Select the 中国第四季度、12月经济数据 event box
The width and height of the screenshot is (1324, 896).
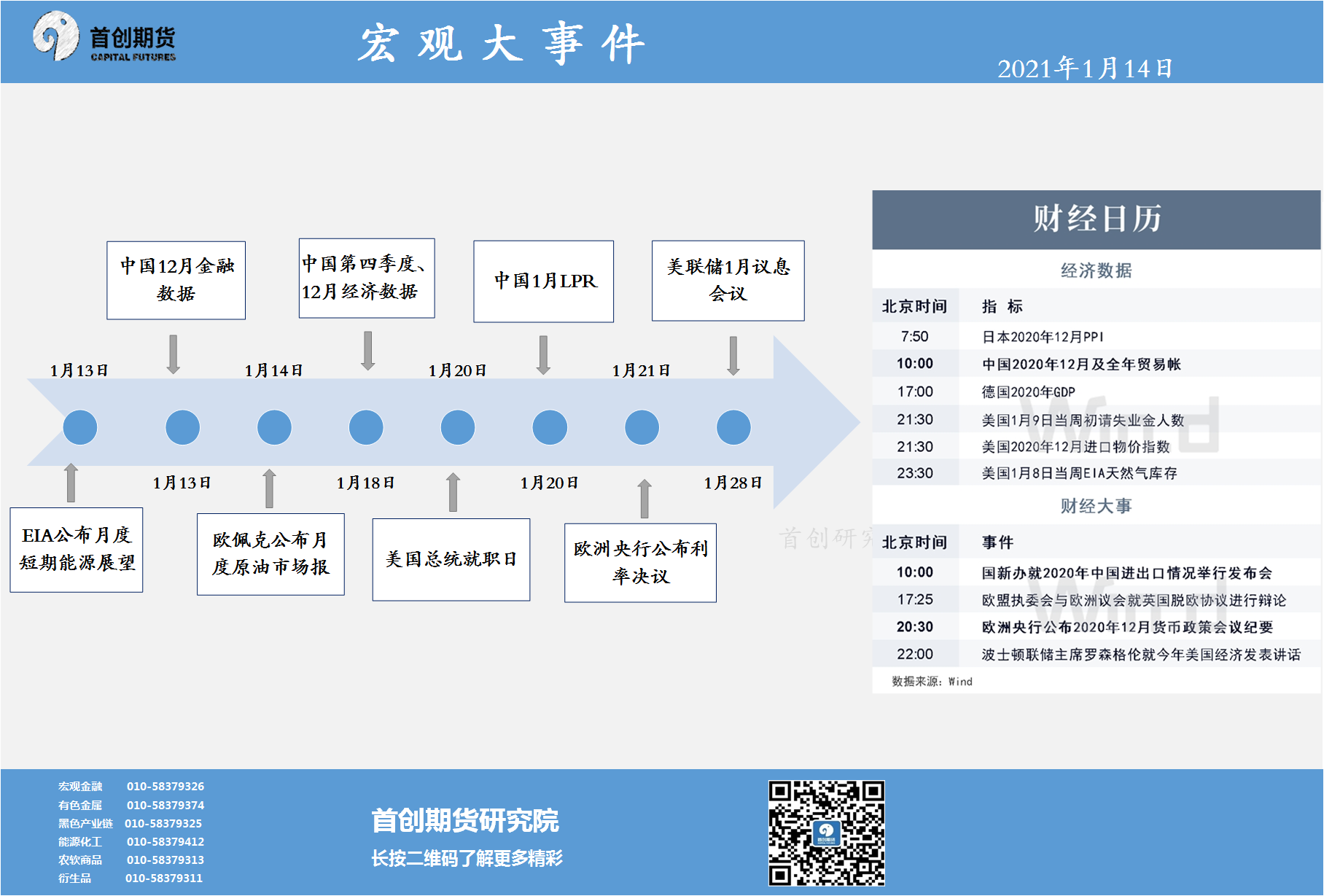367,278
